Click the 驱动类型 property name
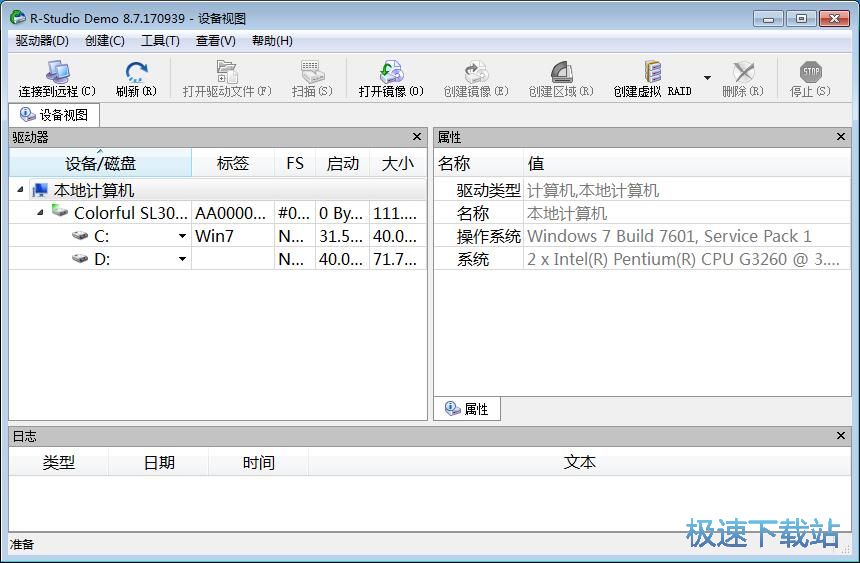Image resolution: width=860 pixels, height=563 pixels. tap(488, 190)
